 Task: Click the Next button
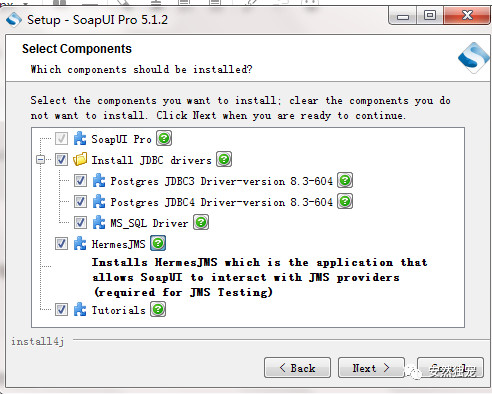(371, 368)
